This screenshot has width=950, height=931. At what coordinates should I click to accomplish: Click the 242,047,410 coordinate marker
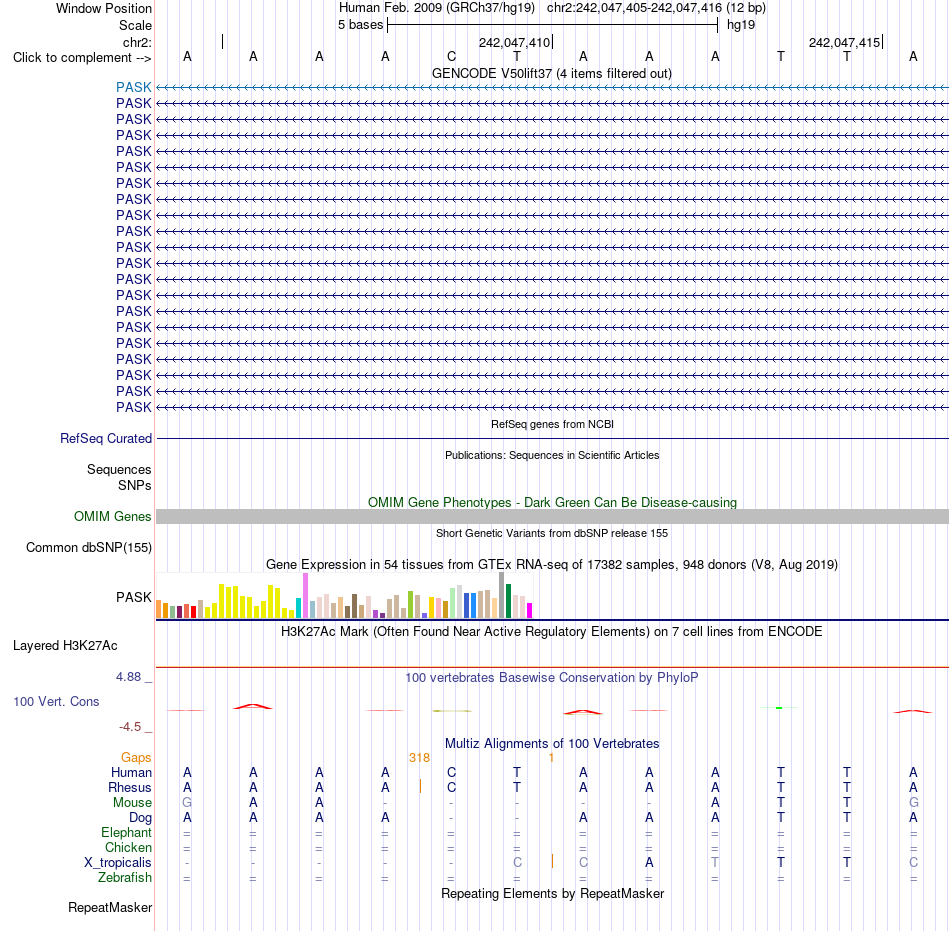tap(514, 42)
